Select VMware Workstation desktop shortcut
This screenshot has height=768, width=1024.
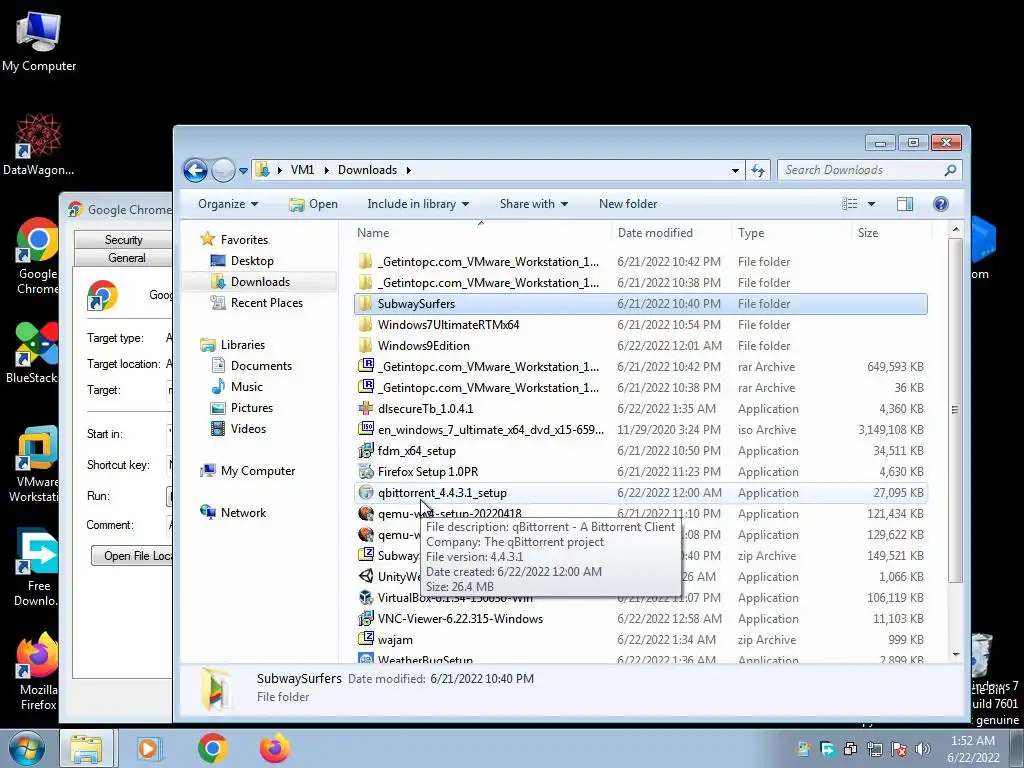click(34, 464)
